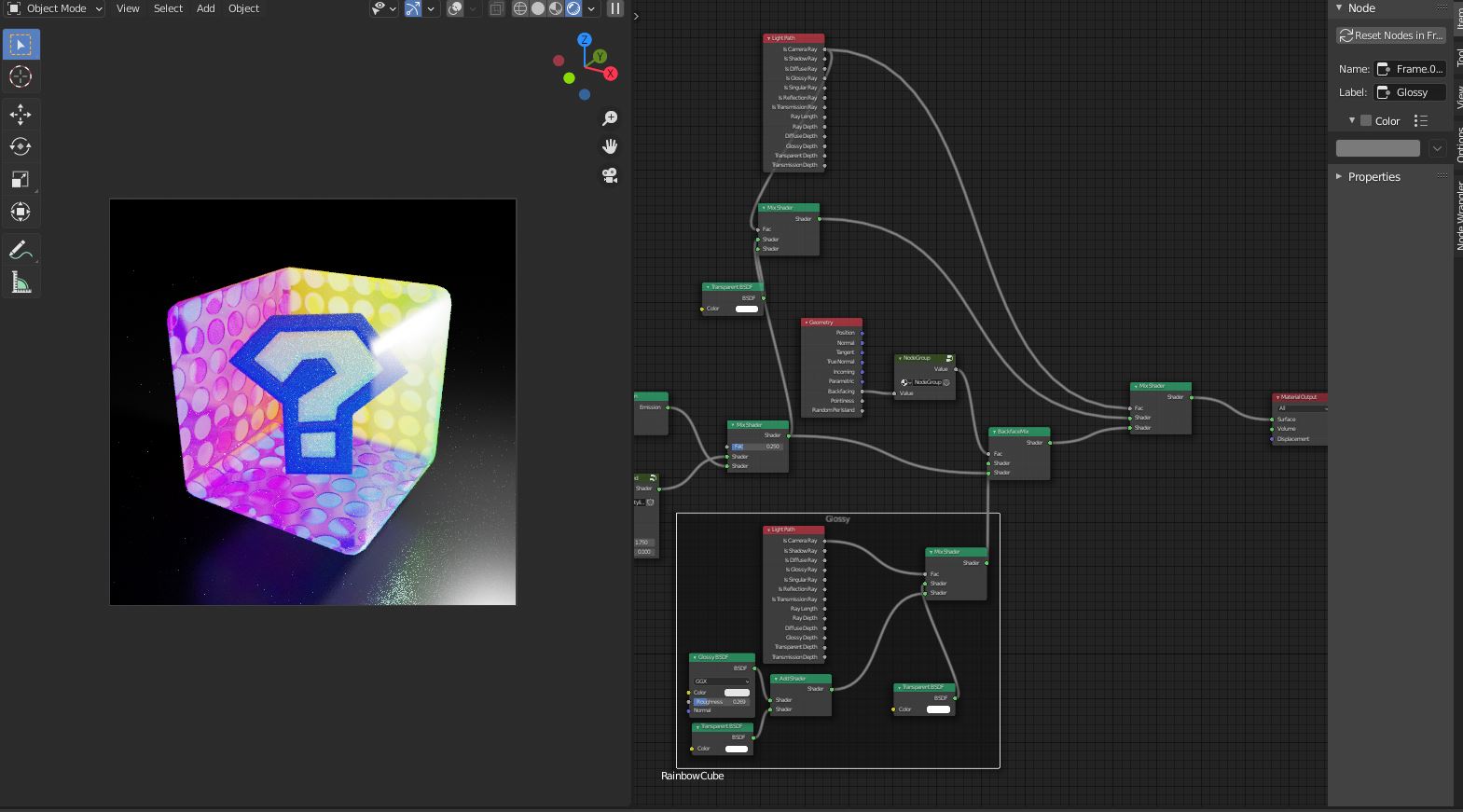Switch to rendered viewport shading
Screen dimensions: 1463x812
click(573, 8)
